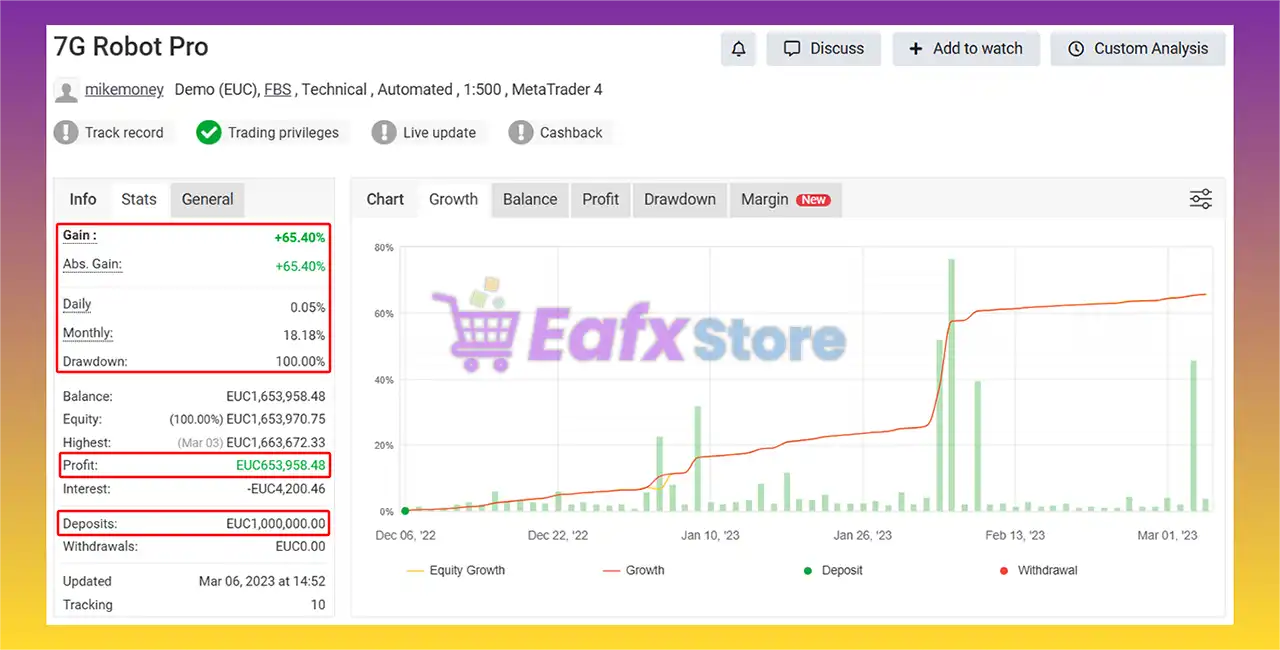
Task: Open the mikemoney profile link
Action: 124,90
